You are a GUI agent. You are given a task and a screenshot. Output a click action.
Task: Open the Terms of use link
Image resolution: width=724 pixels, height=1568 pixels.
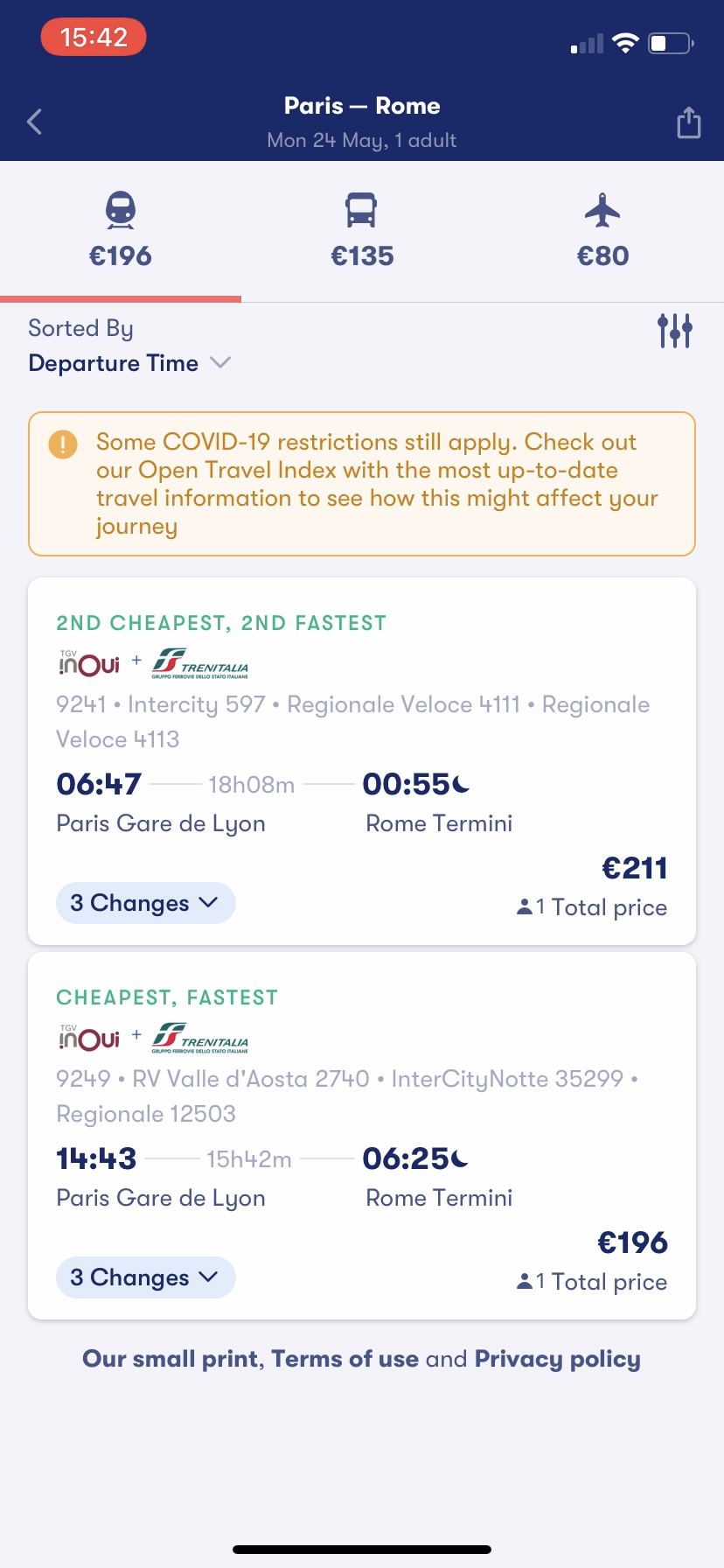point(345,1359)
